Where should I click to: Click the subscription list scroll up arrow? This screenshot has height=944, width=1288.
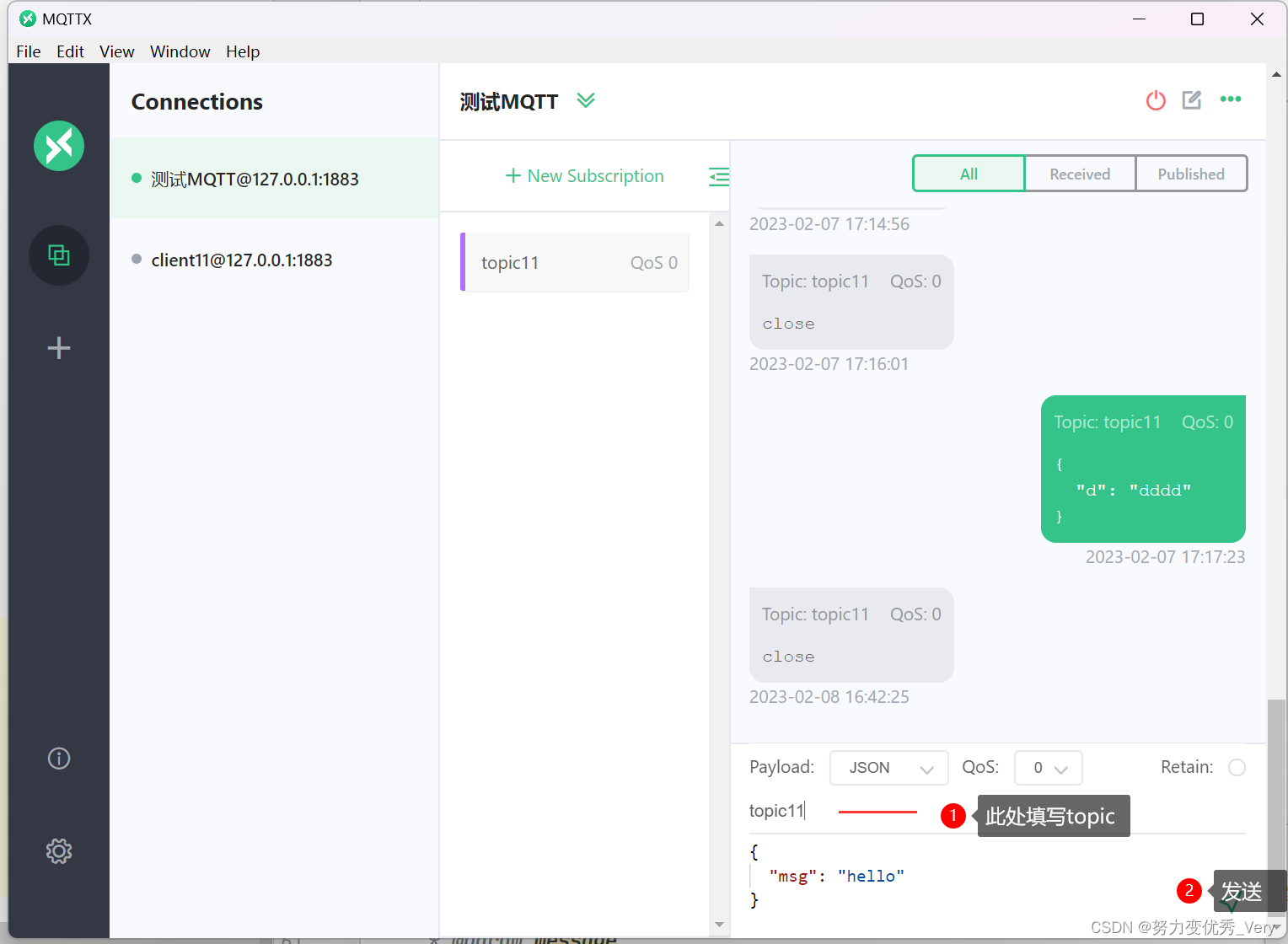[719, 223]
